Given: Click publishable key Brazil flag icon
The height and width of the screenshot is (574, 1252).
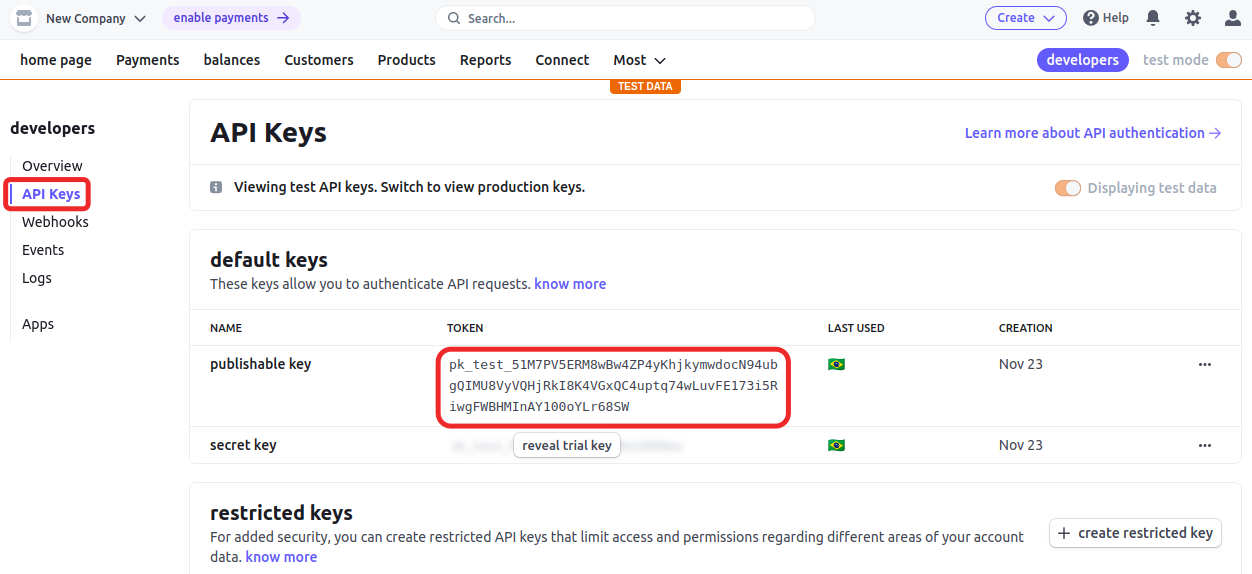Looking at the screenshot, I should (x=836, y=364).
